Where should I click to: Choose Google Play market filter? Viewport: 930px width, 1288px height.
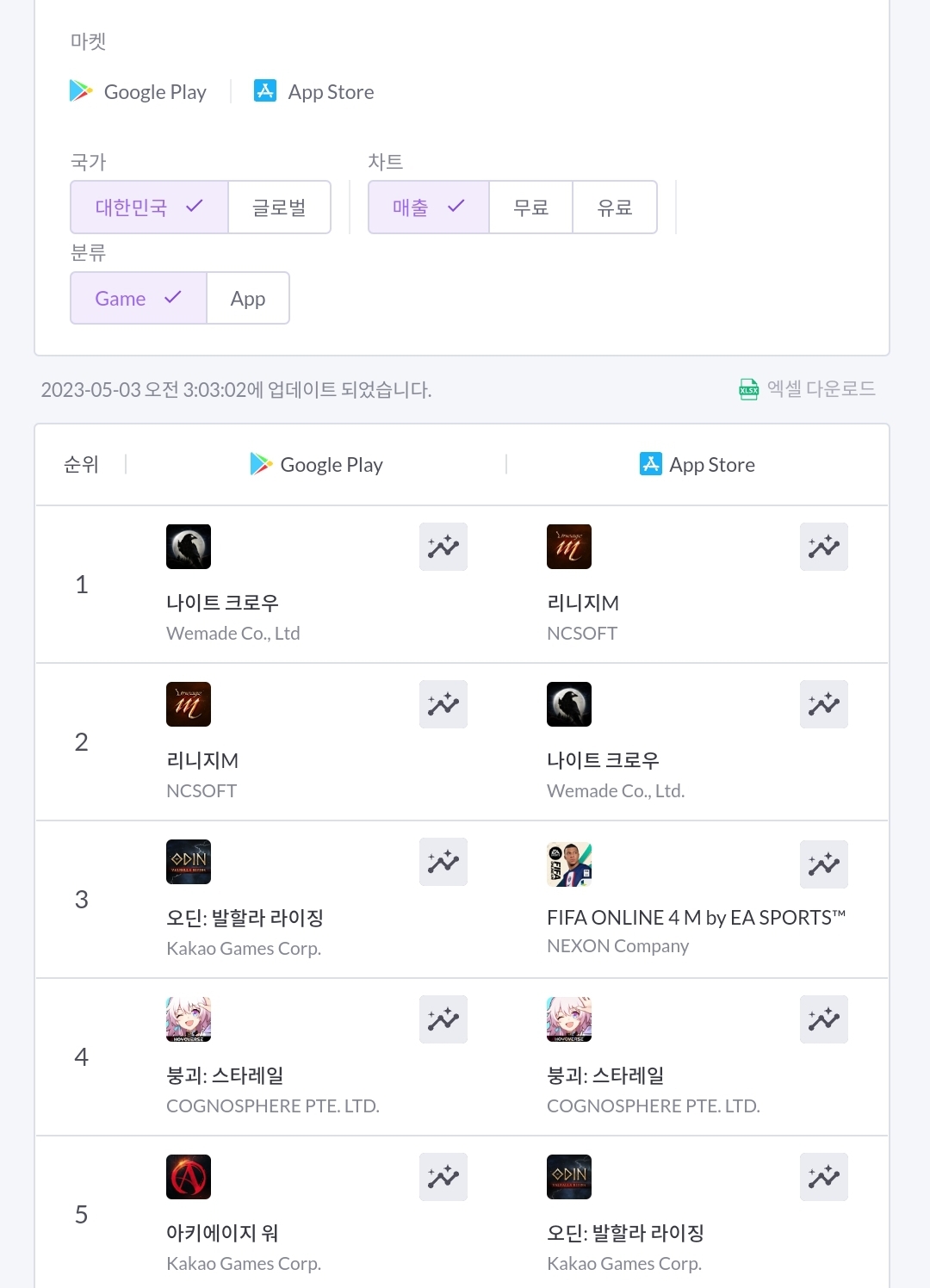click(139, 92)
